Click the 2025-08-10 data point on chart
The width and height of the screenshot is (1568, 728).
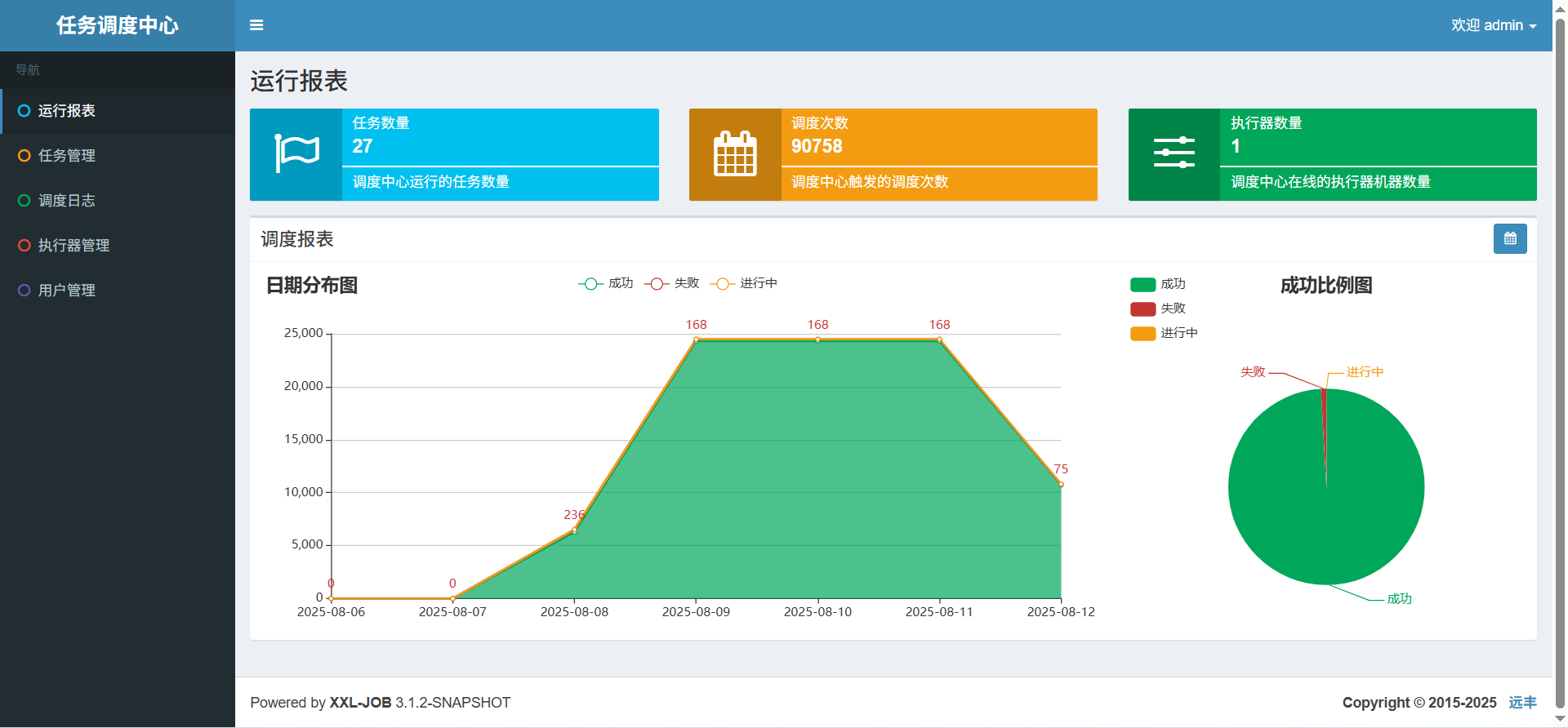coord(817,340)
